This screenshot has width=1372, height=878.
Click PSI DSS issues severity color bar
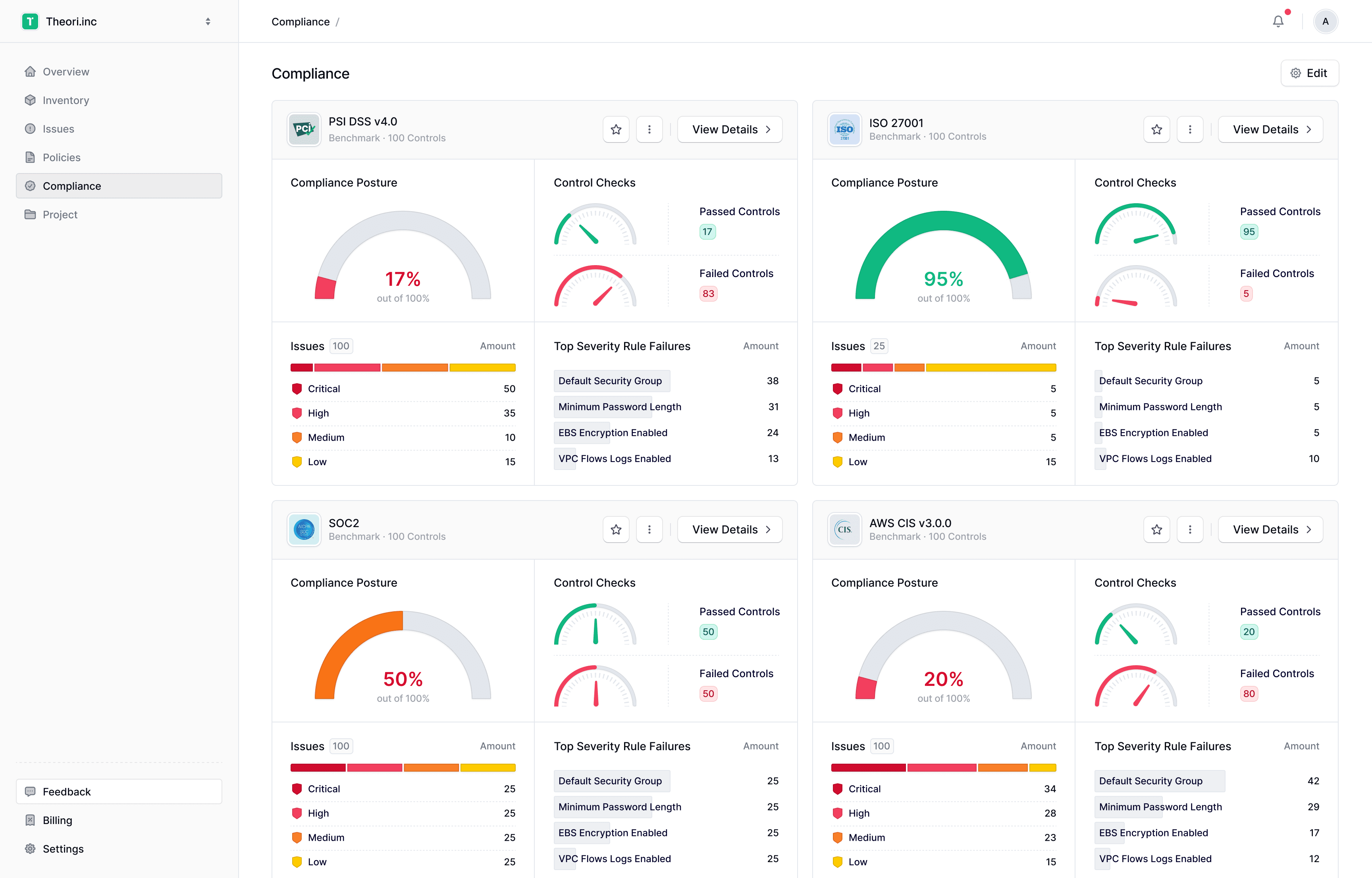[x=403, y=368]
